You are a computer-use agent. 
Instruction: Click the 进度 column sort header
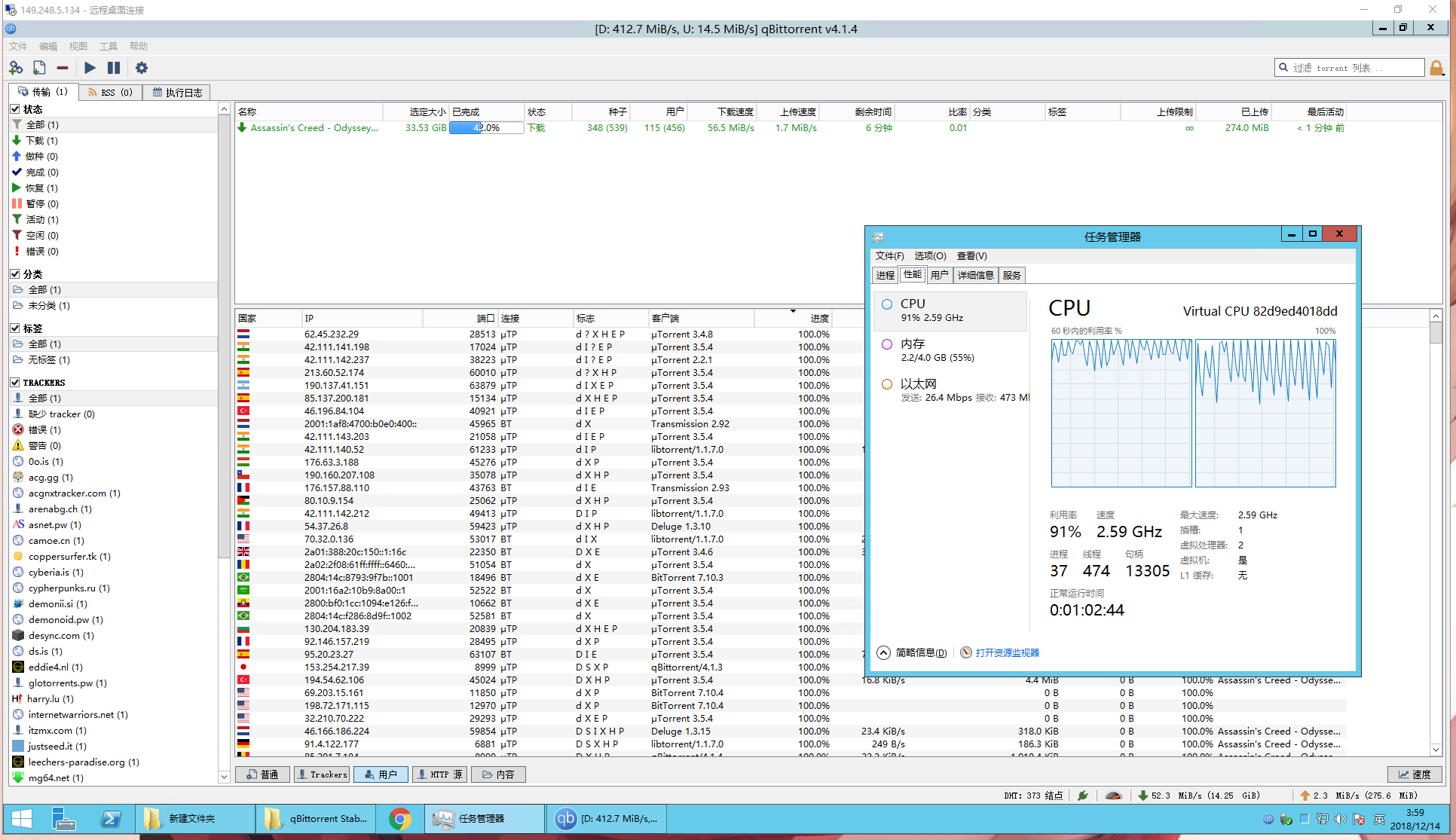[x=819, y=318]
